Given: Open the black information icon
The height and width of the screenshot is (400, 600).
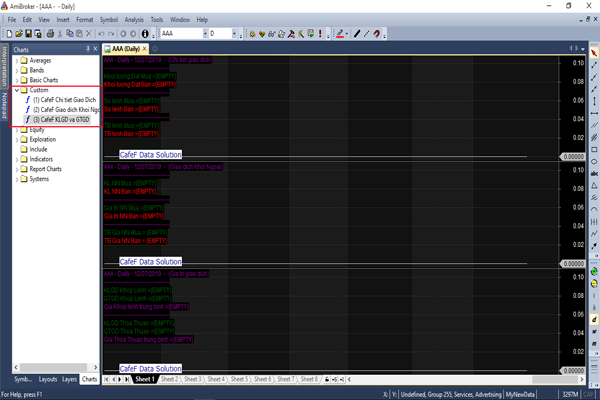Looking at the screenshot, I should coord(145,34).
